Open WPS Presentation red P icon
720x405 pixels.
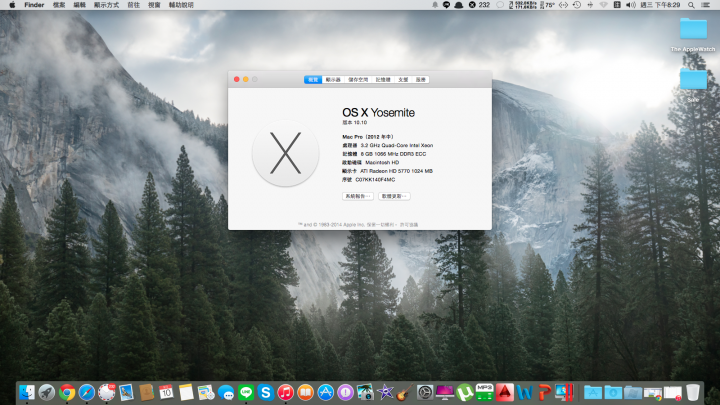coord(545,393)
